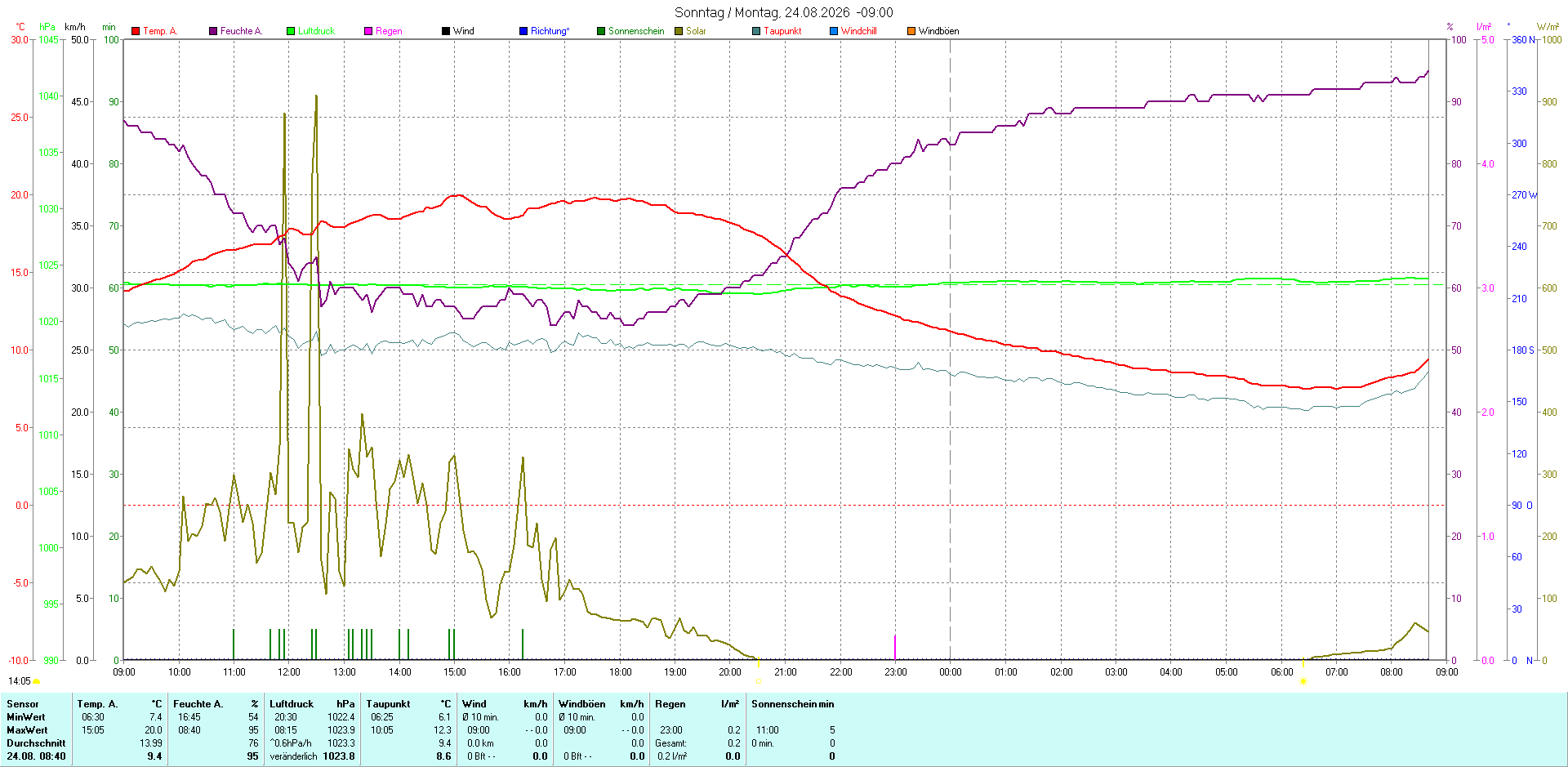
Task: Click the yellow sunrise marker below the time axis
Action: [x=1303, y=680]
